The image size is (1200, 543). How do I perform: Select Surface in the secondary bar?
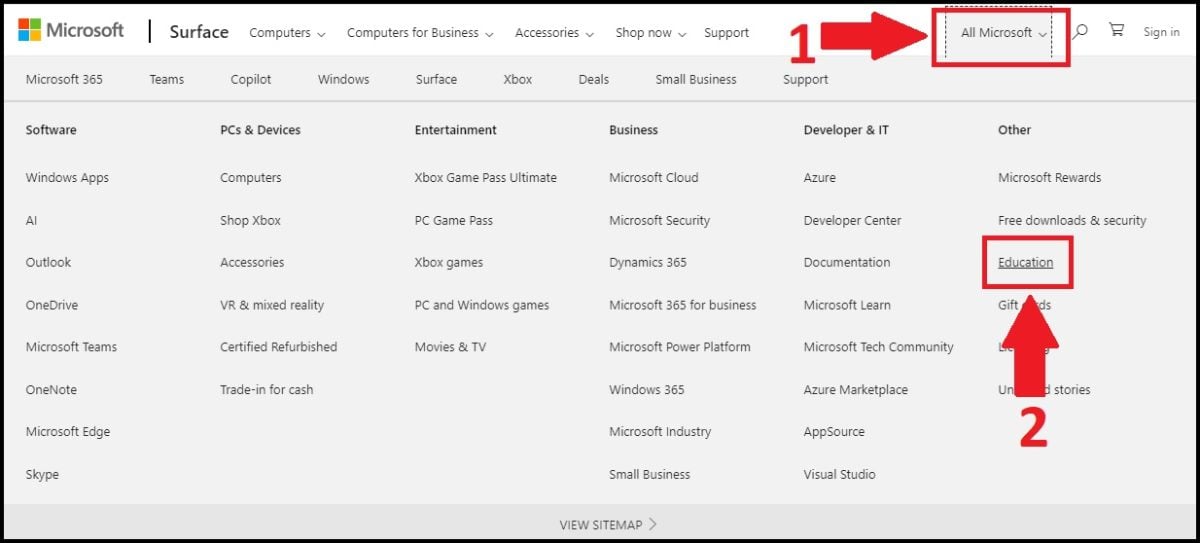coord(436,79)
